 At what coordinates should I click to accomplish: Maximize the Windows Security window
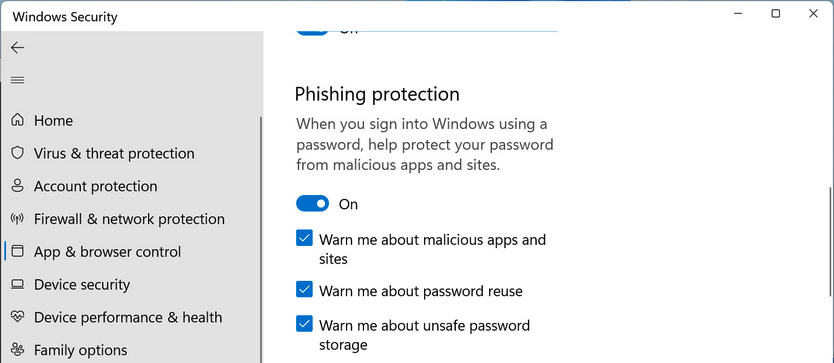[776, 14]
